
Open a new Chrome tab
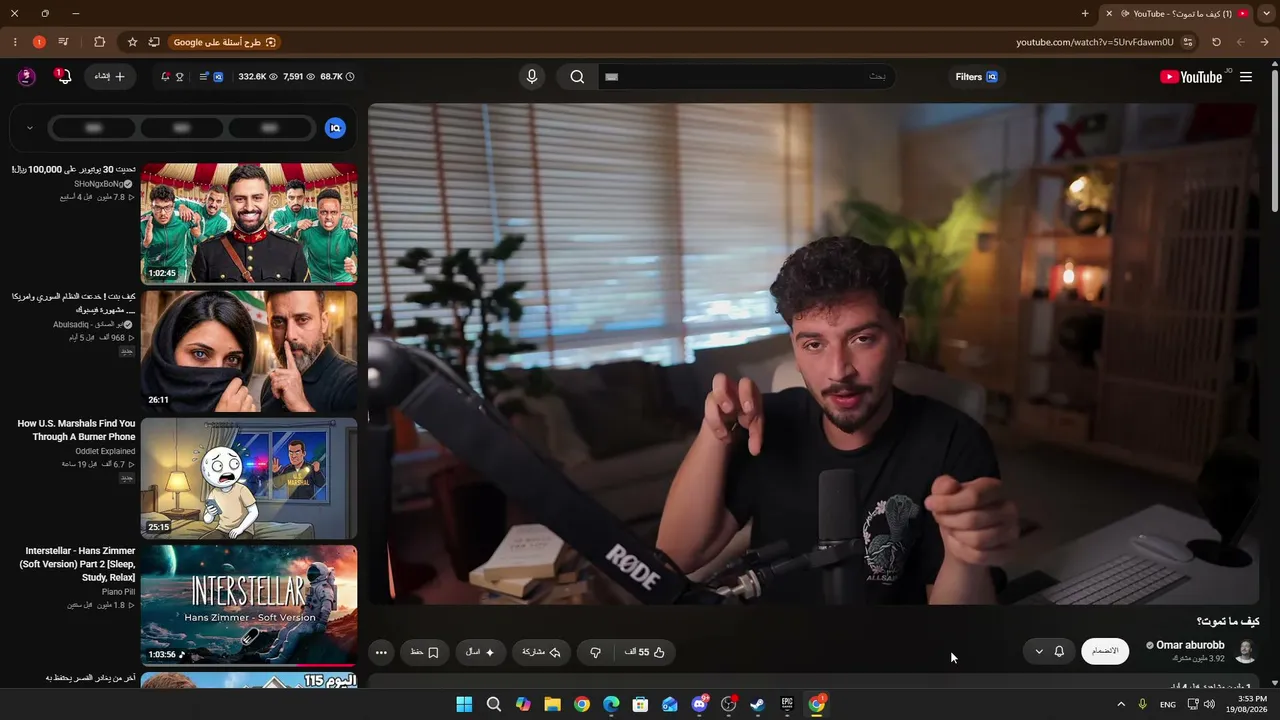pos(1085,13)
